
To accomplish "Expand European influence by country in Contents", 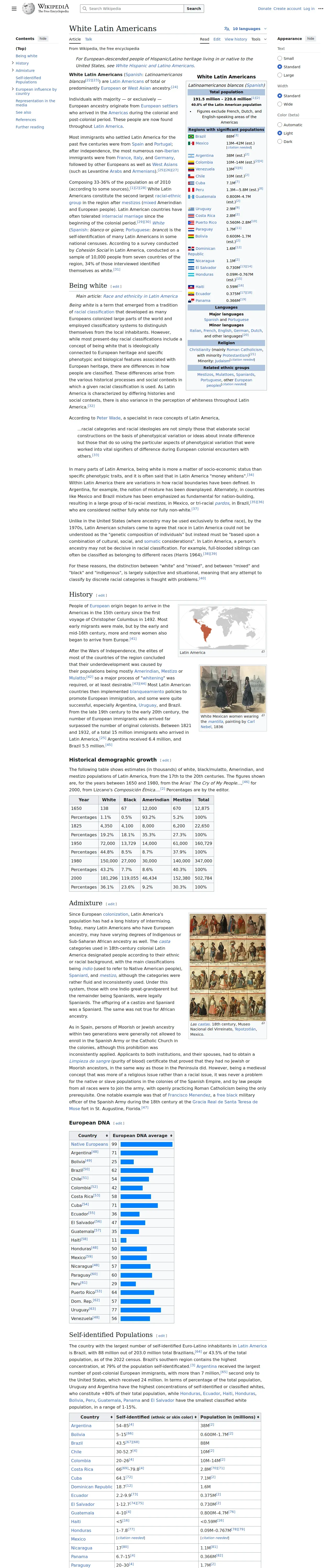I will 13,89.
